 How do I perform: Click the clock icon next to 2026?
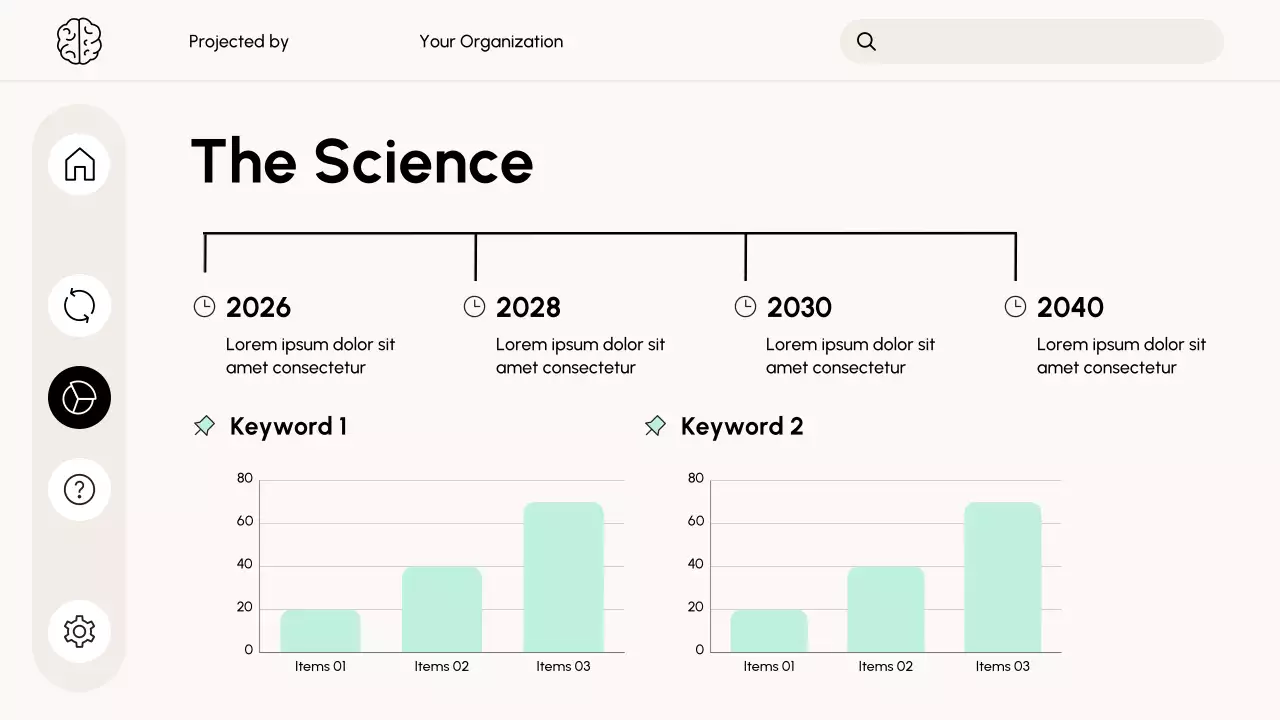204,307
